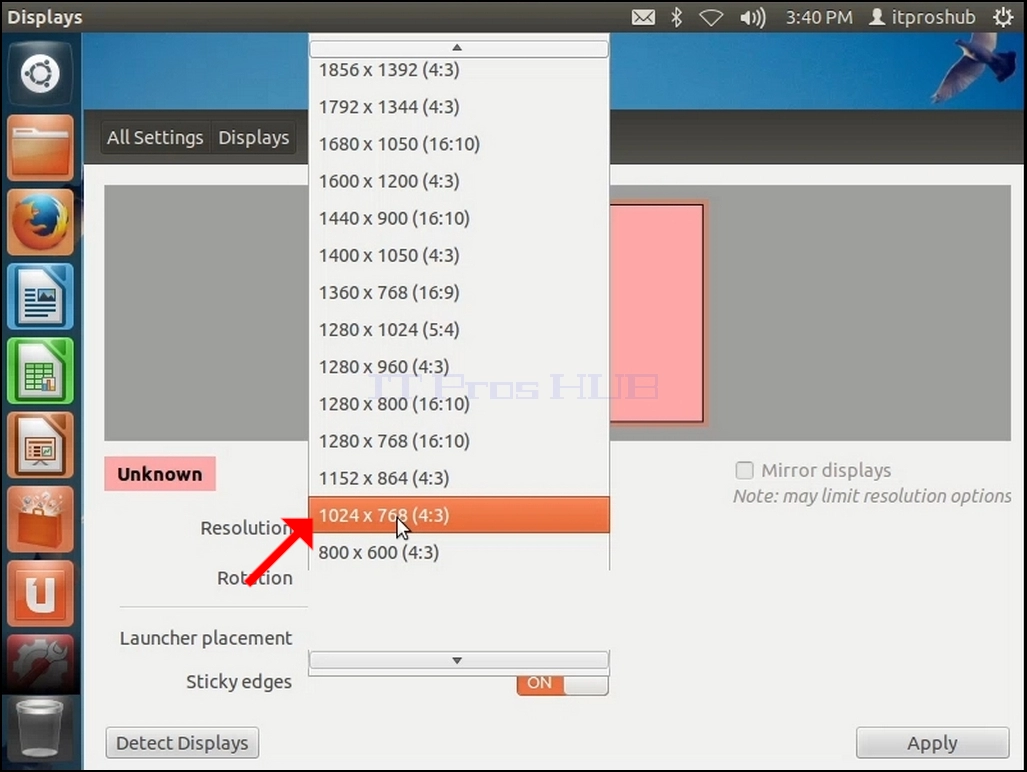This screenshot has height=772, width=1027.
Task: Open LibreOffice Calc from launcher
Action: click(x=41, y=371)
